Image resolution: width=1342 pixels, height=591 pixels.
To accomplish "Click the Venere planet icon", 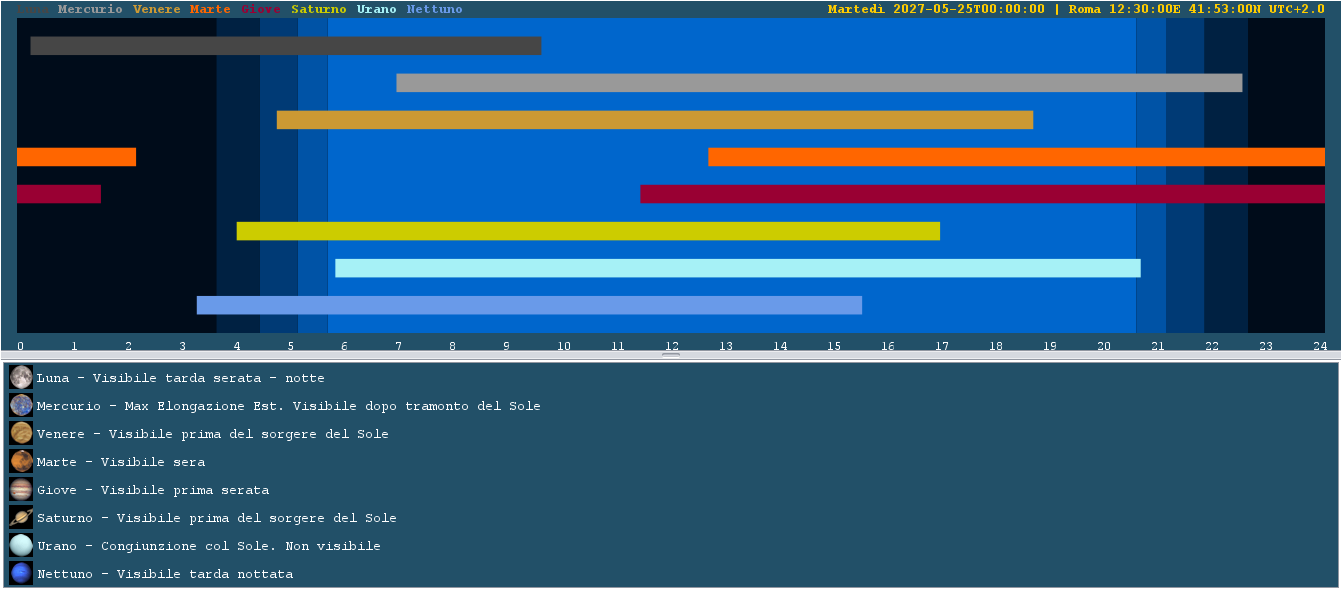I will click(x=21, y=433).
